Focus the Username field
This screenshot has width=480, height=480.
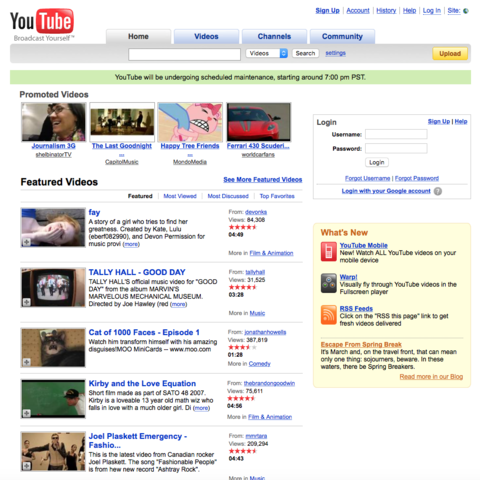pos(396,134)
